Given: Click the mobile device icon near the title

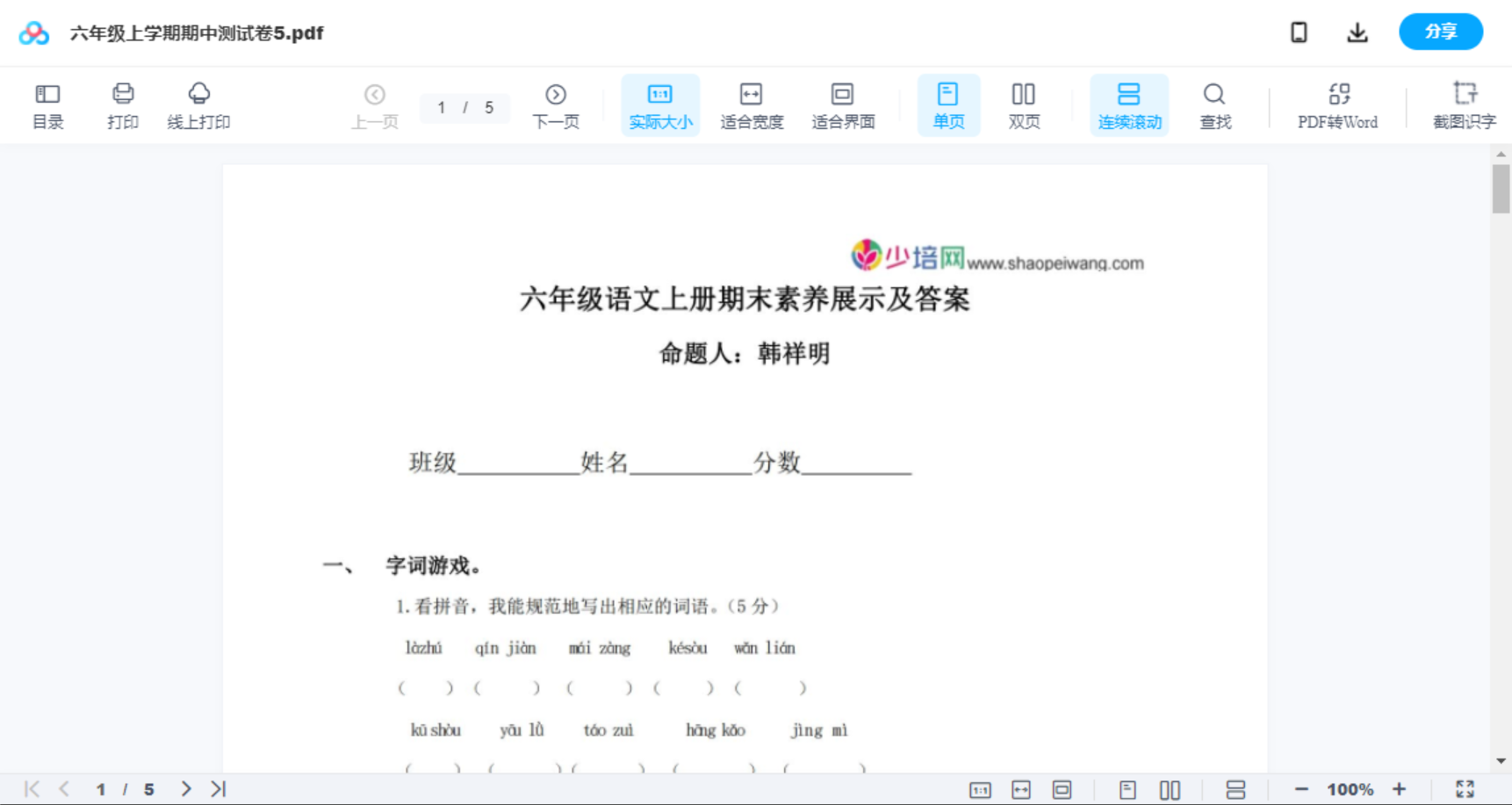Looking at the screenshot, I should click(x=1299, y=32).
